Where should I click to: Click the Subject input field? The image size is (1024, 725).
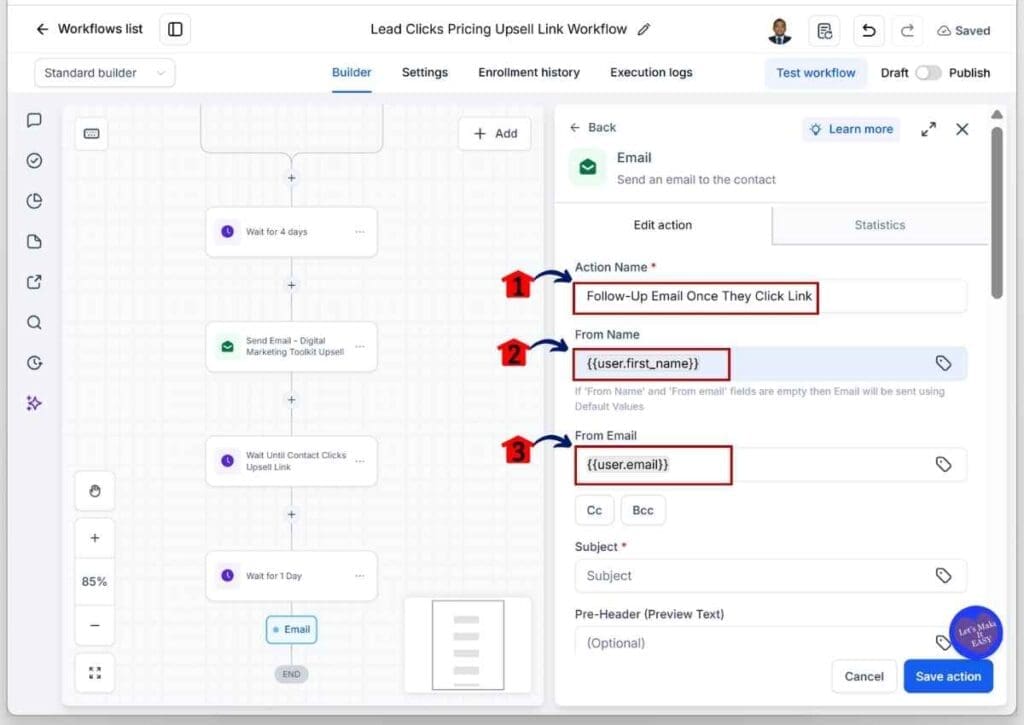click(770, 576)
